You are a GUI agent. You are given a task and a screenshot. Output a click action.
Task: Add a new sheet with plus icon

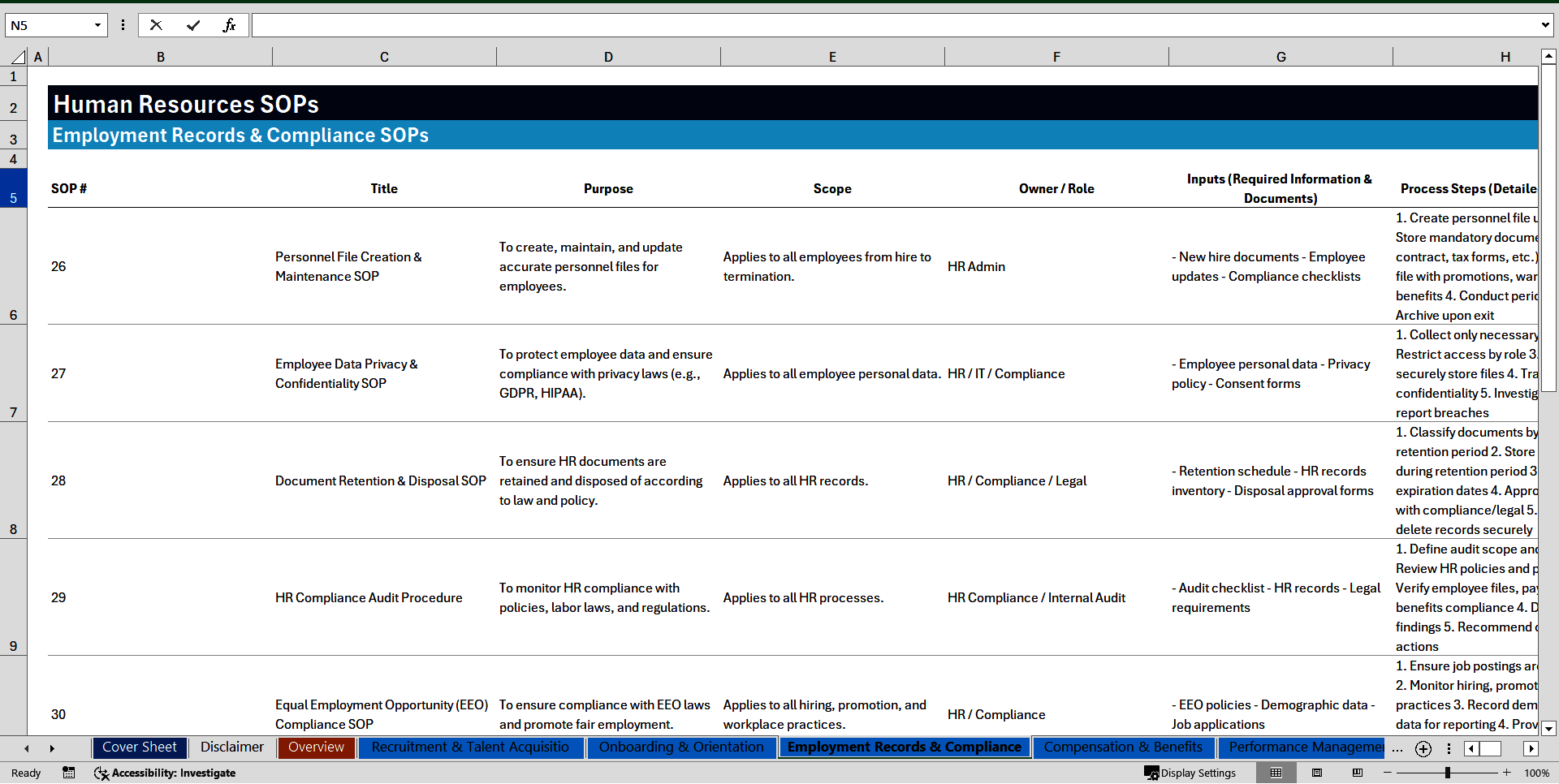pos(1423,748)
